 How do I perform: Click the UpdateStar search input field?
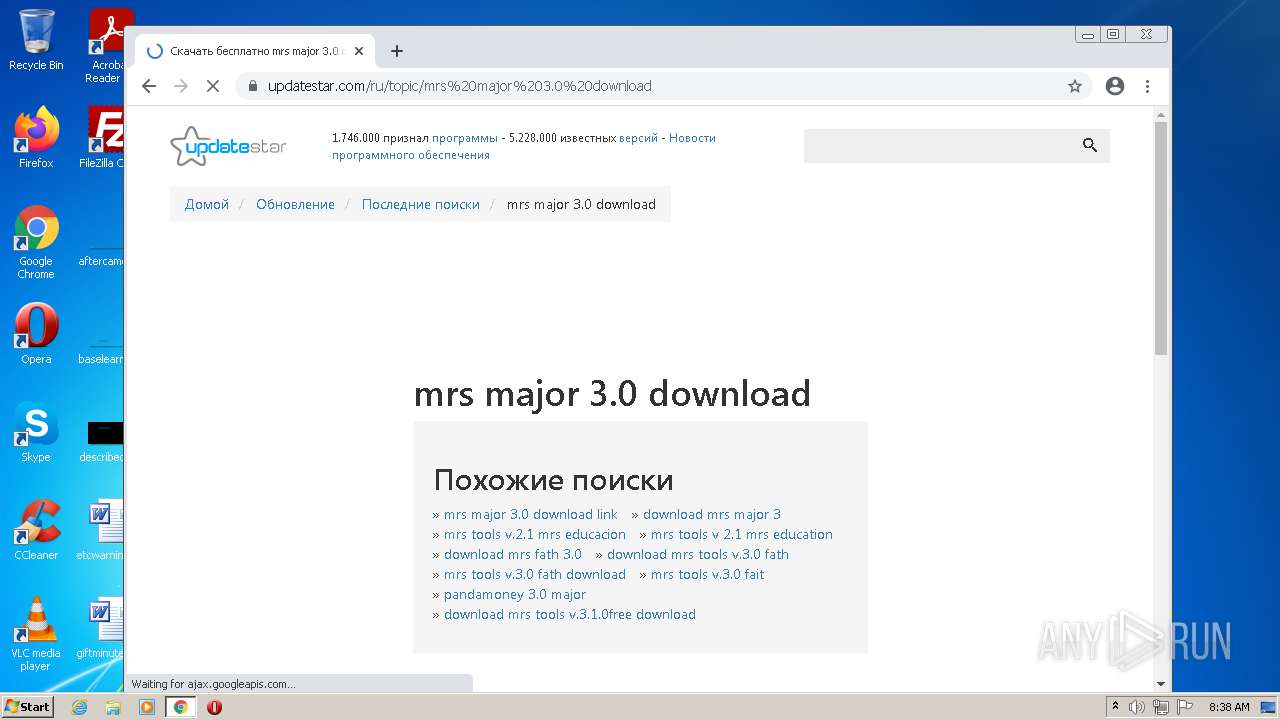click(x=940, y=145)
